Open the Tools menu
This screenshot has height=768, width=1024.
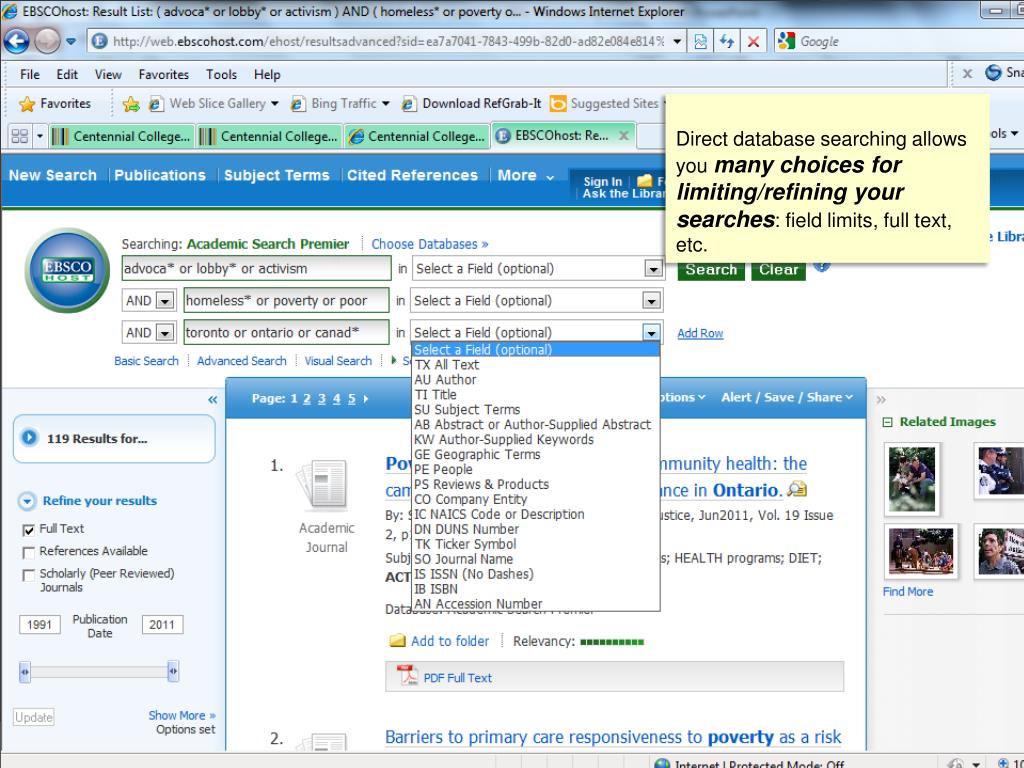[x=221, y=74]
